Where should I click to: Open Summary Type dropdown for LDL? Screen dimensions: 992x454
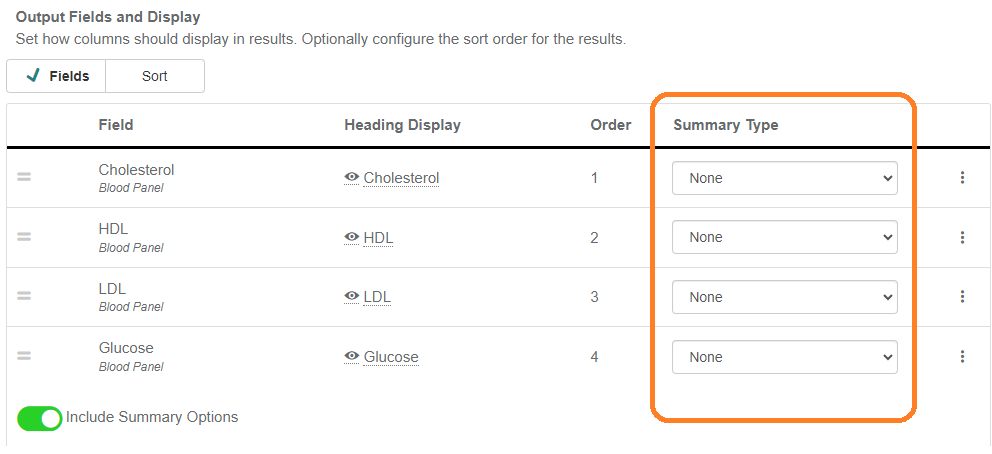(785, 297)
